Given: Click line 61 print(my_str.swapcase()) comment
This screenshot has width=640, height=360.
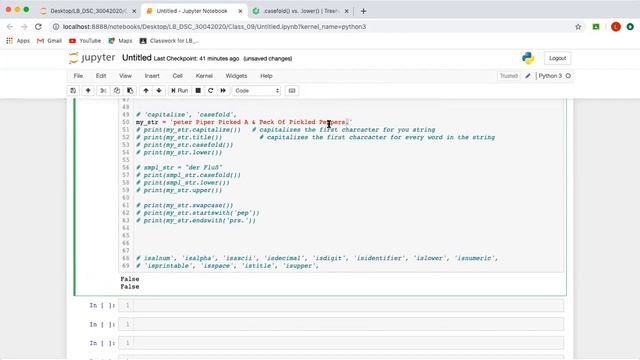Looking at the screenshot, I should click(184, 205).
